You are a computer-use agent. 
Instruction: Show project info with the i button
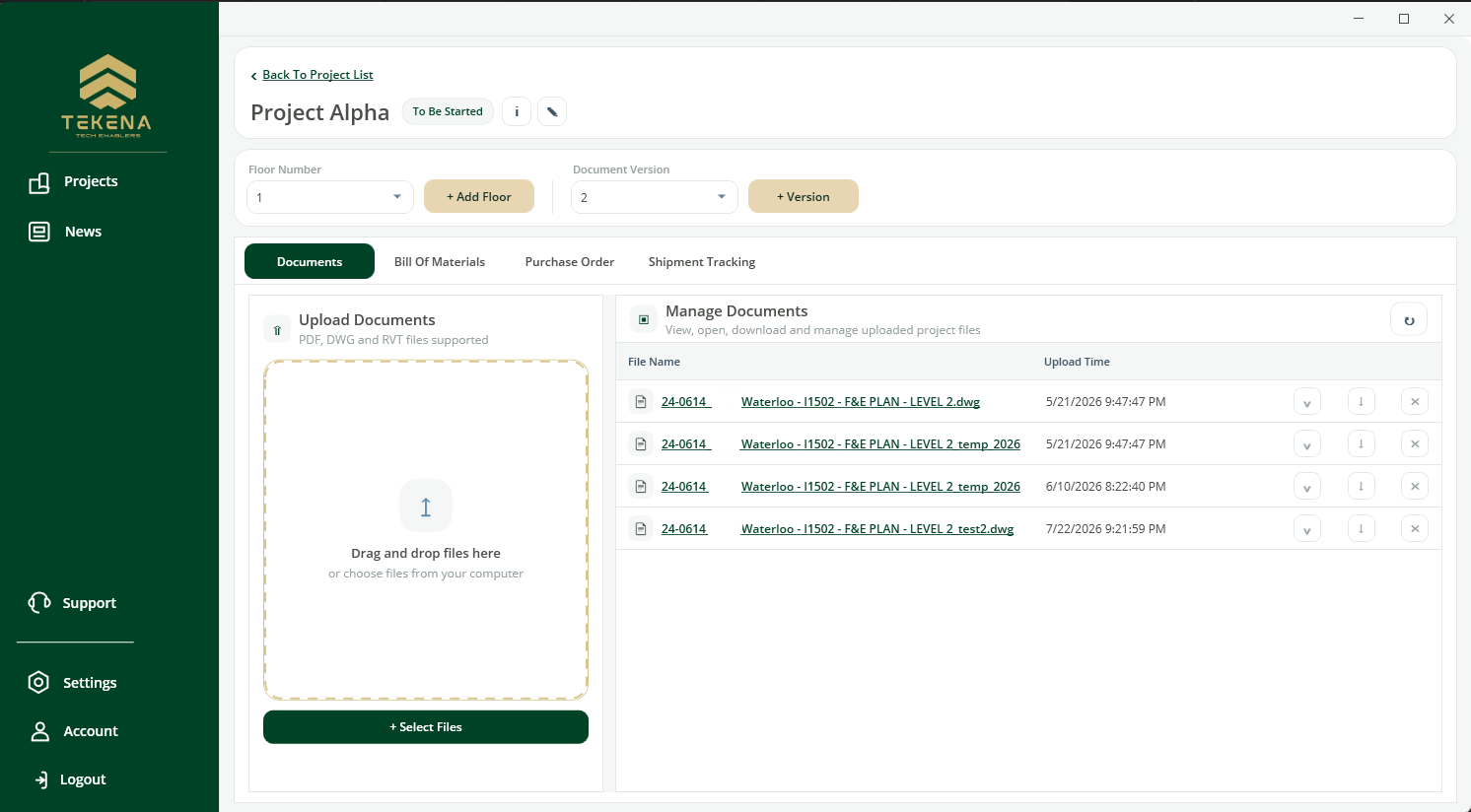(x=517, y=111)
